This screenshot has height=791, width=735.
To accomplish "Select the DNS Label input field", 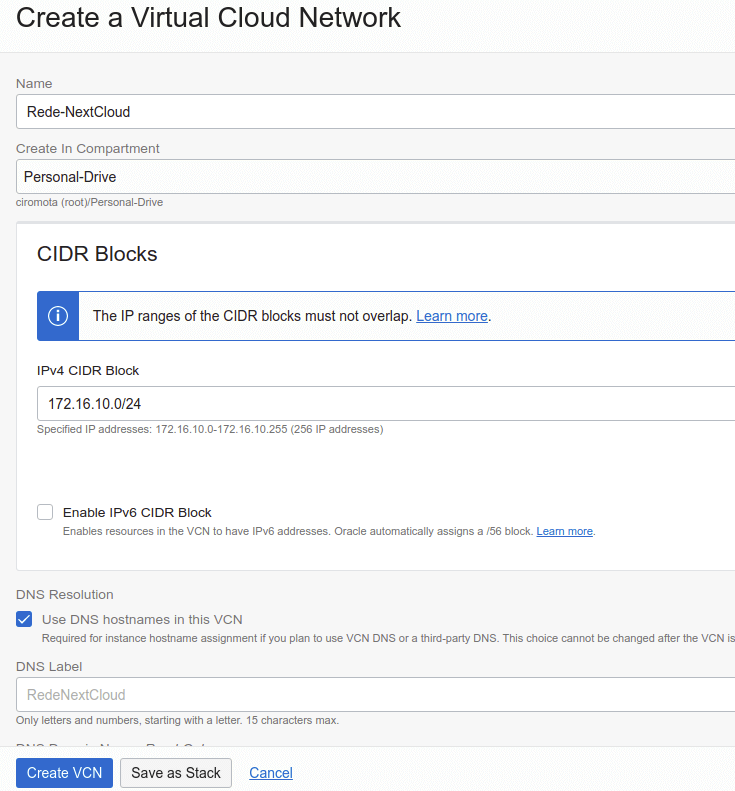I will click(375, 695).
